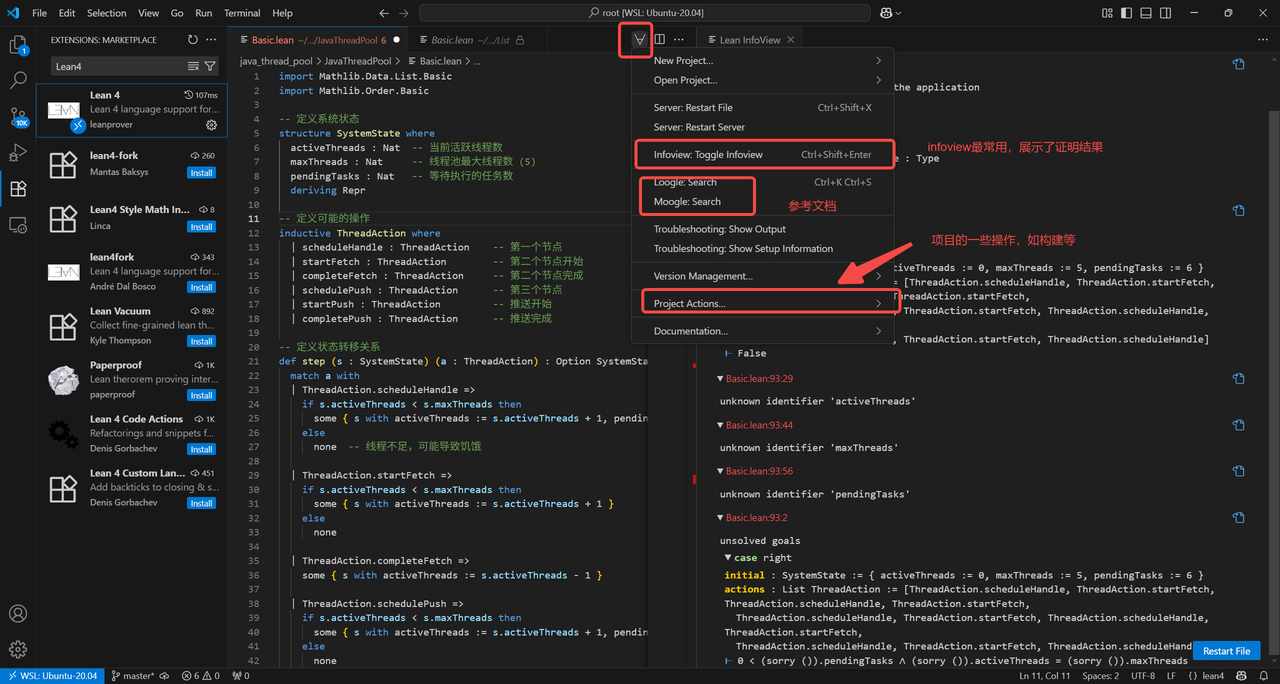Viewport: 1280px width, 684px height.
Task: Select Infoview: Toggle Infoview menu entry
Action: (x=708, y=155)
